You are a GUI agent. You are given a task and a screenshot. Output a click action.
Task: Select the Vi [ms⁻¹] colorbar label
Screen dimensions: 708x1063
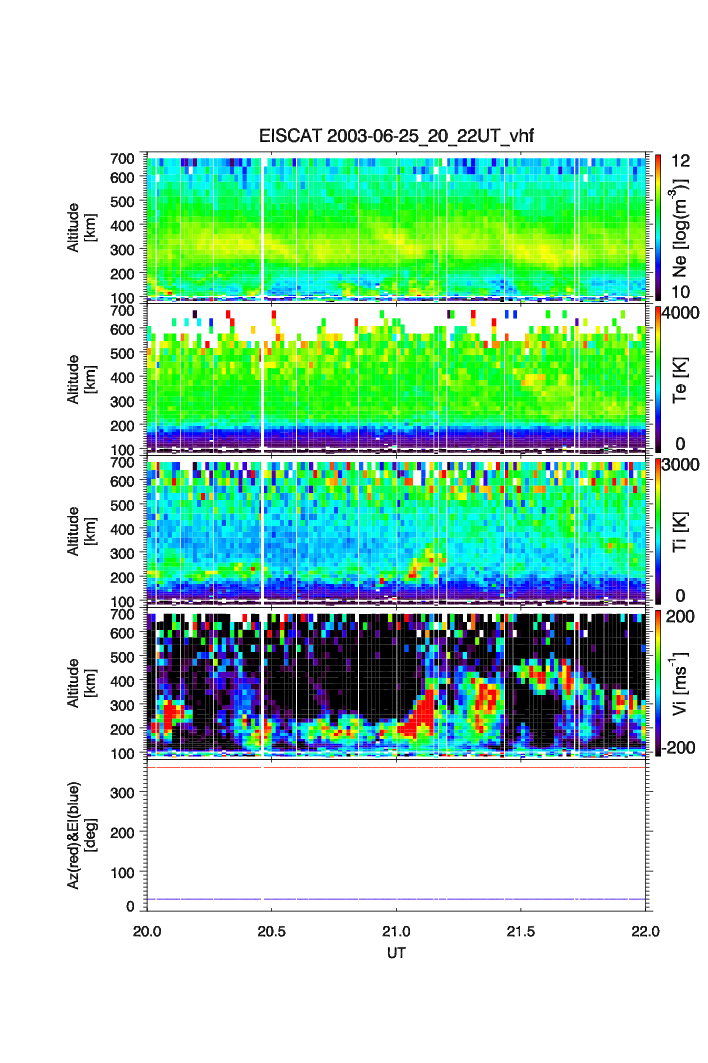681,682
